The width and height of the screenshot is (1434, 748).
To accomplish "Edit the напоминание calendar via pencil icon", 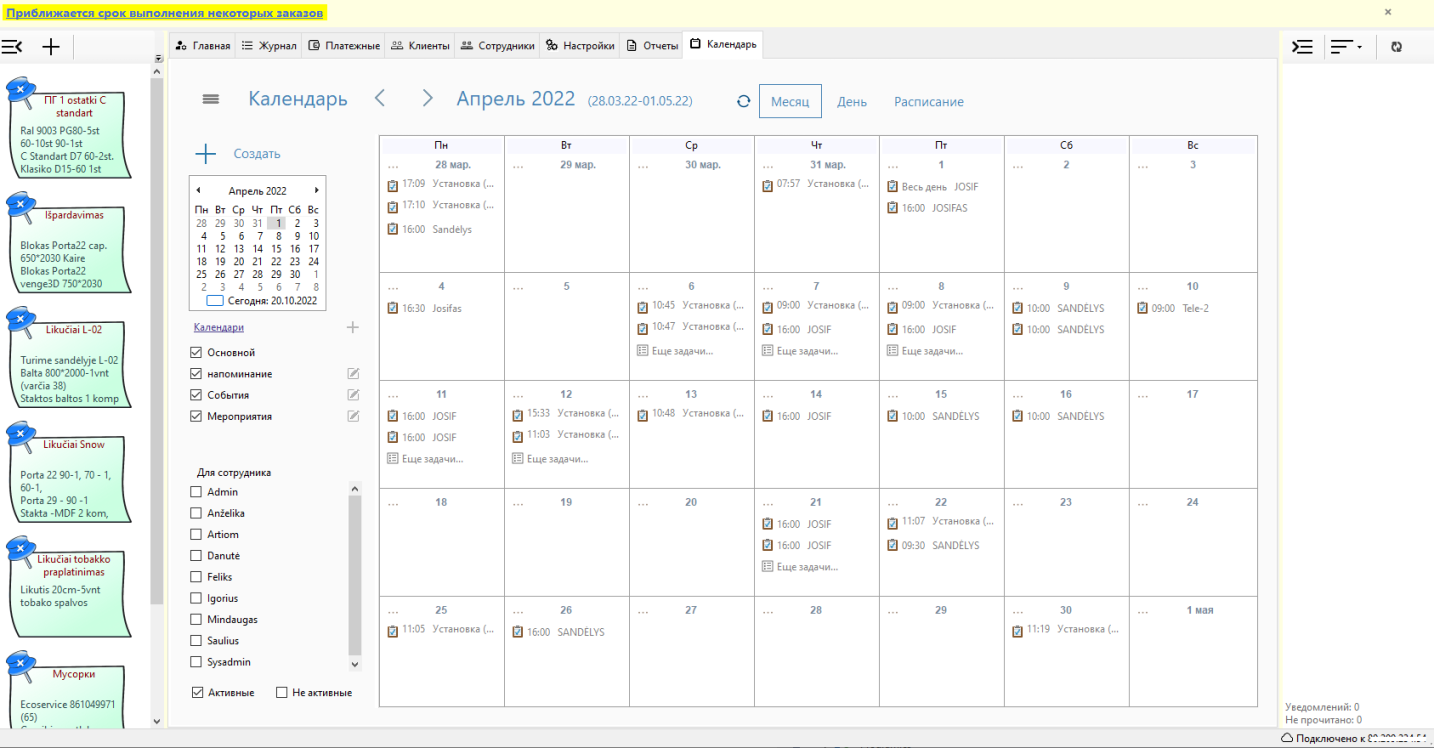I will pyautogui.click(x=352, y=373).
